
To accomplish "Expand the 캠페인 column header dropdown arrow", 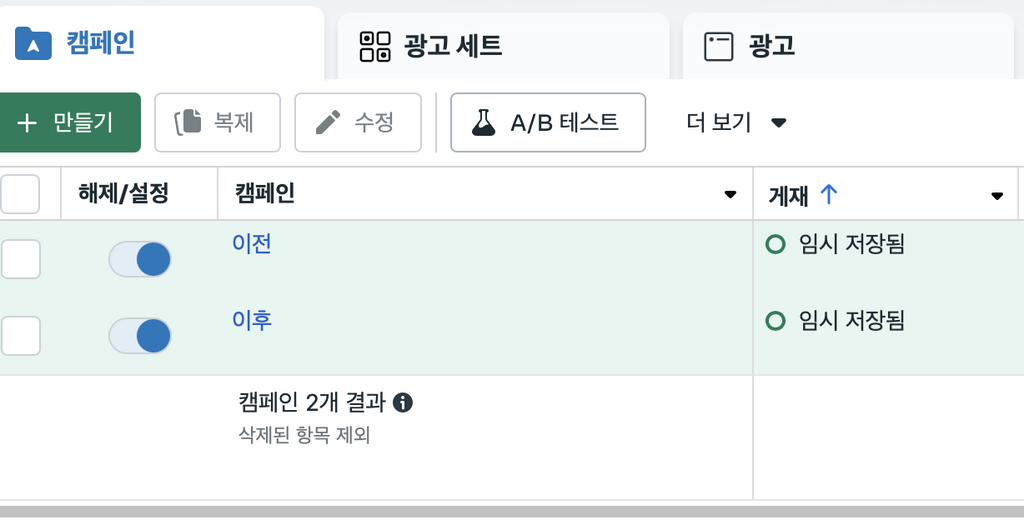I will pos(730,194).
